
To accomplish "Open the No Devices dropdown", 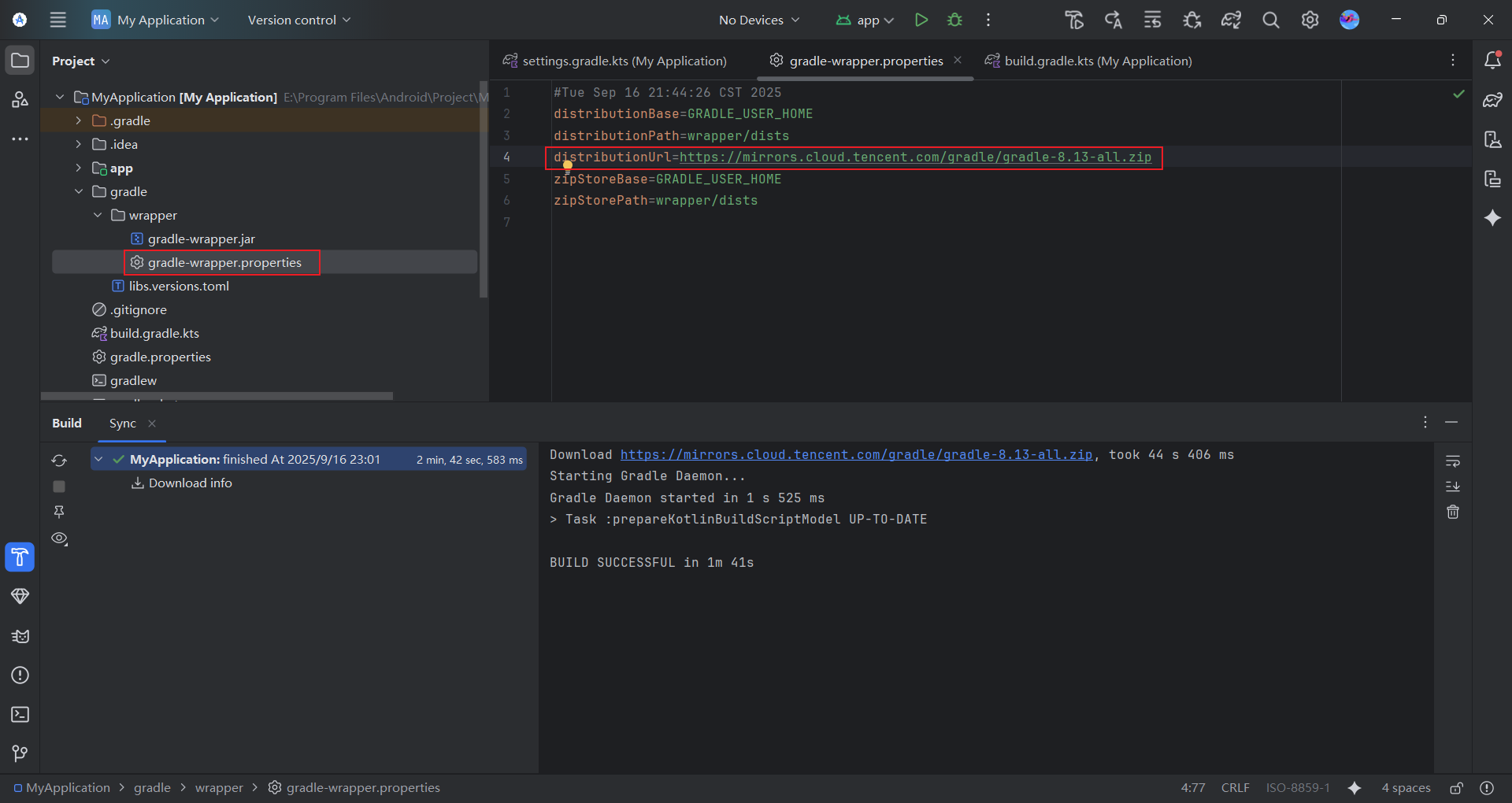I will (x=758, y=20).
